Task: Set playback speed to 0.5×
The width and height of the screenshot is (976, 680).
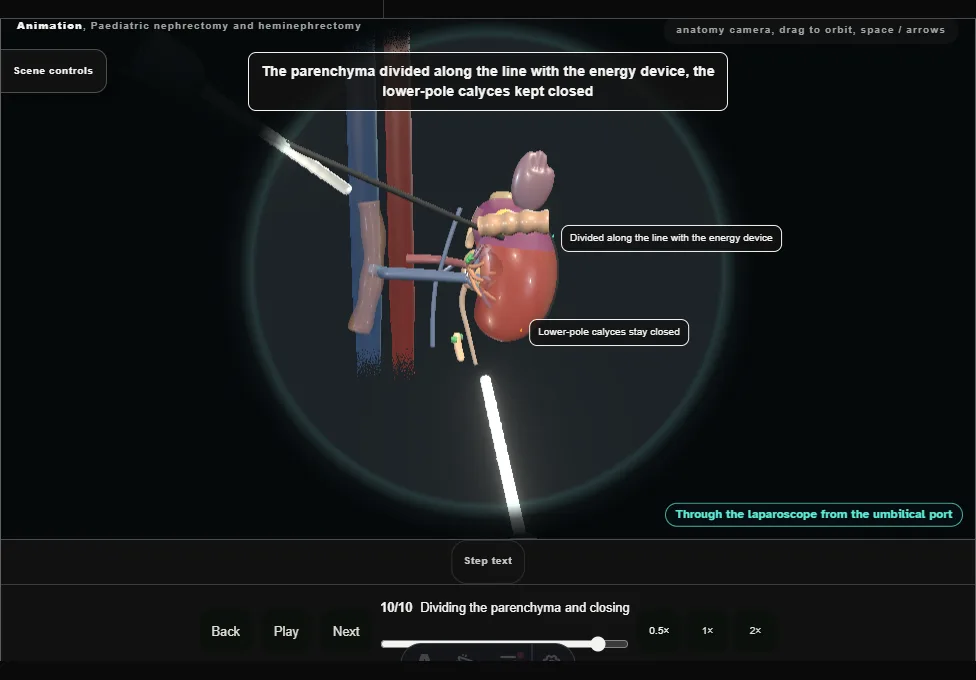Action: pyautogui.click(x=659, y=631)
